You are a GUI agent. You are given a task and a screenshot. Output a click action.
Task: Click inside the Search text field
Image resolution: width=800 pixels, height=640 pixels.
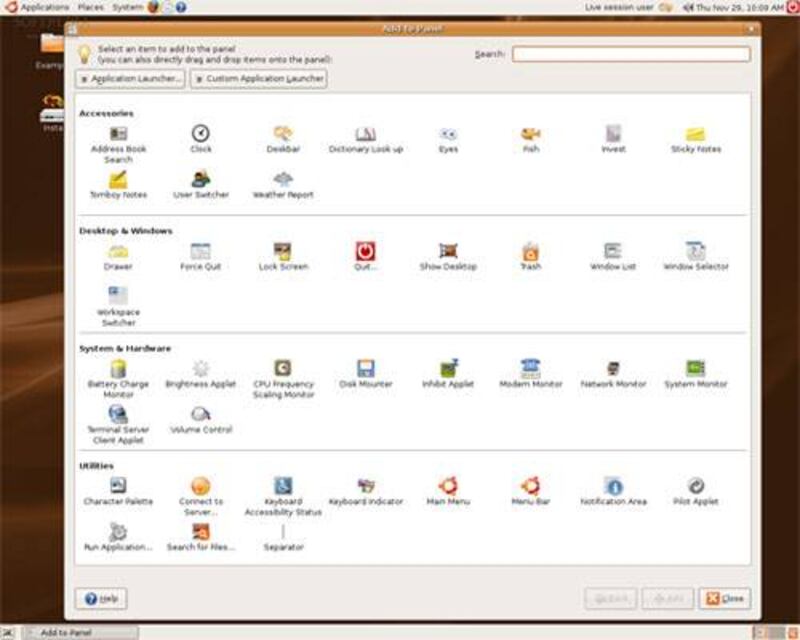click(x=631, y=54)
